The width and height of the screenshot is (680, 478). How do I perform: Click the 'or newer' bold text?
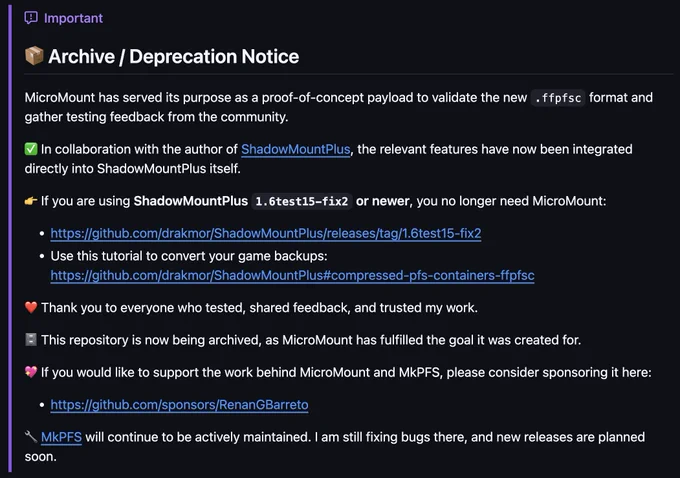[382, 201]
